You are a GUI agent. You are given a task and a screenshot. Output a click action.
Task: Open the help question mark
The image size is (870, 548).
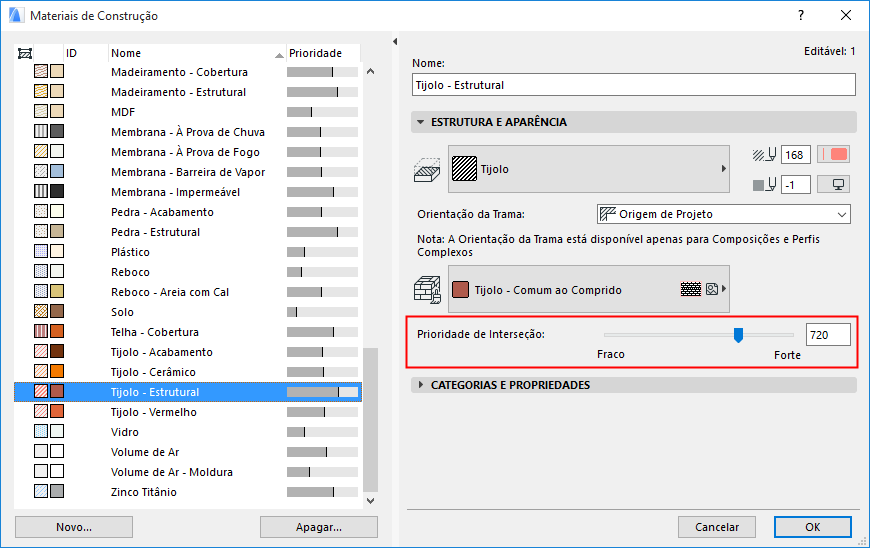coord(801,16)
